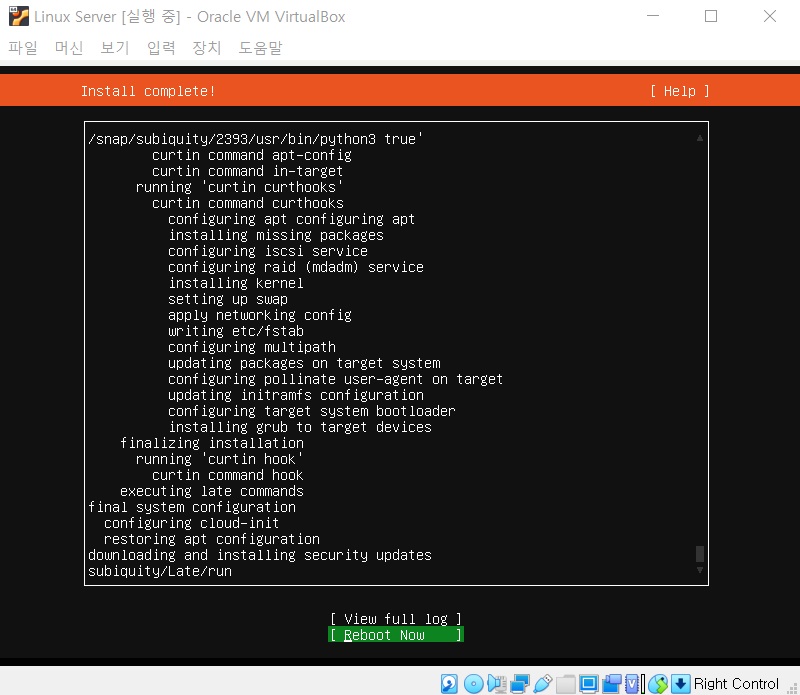The height and width of the screenshot is (695, 800).
Task: Click 'installing missing packages' log line
Action: click(276, 235)
